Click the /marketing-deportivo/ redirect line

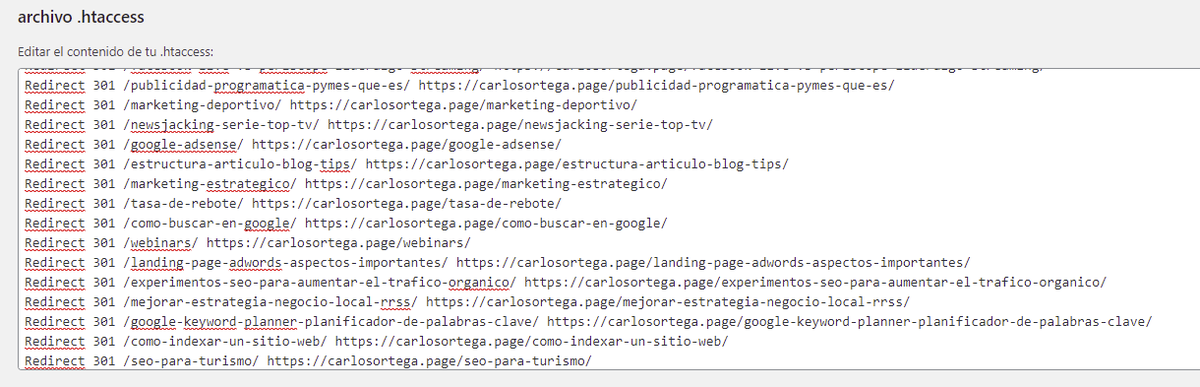(x=330, y=105)
